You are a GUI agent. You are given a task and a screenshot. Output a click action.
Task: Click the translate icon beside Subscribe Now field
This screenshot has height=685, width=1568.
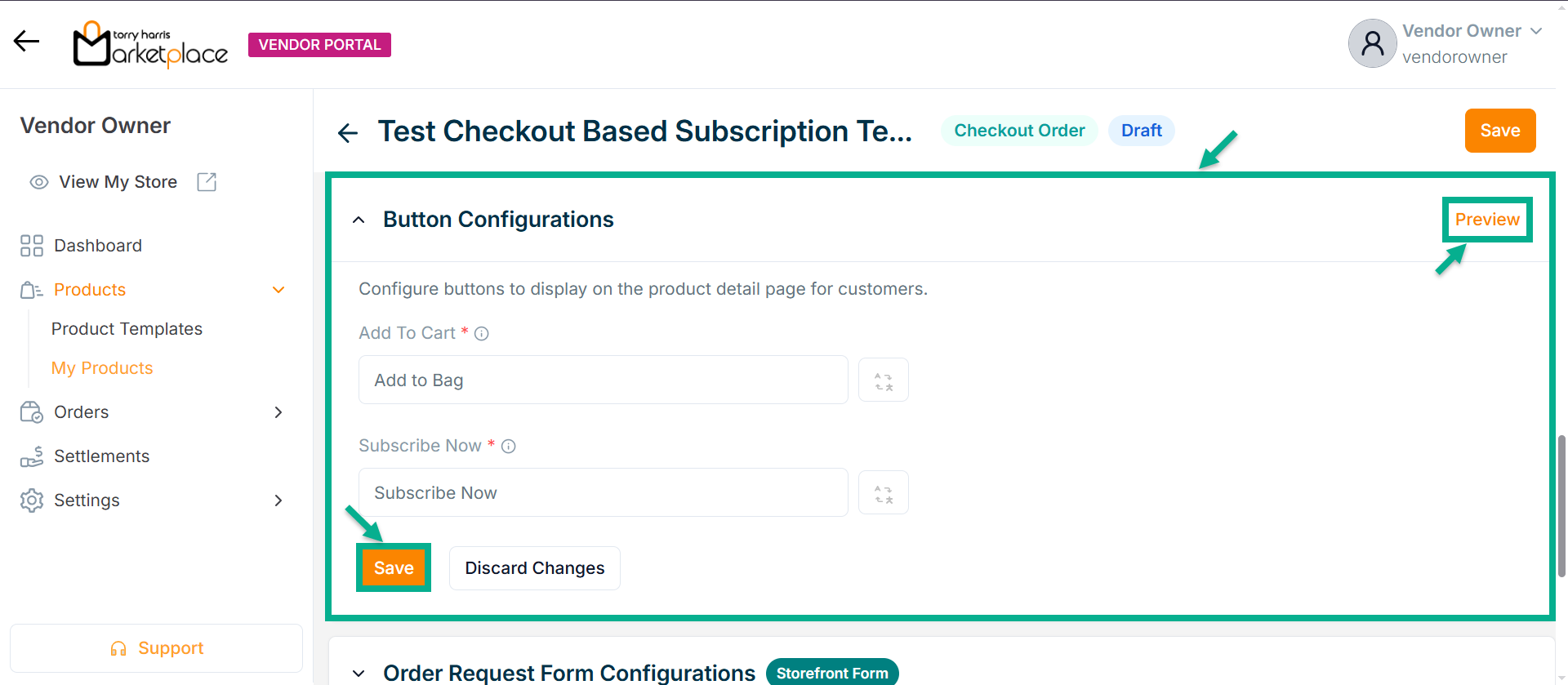tap(884, 493)
